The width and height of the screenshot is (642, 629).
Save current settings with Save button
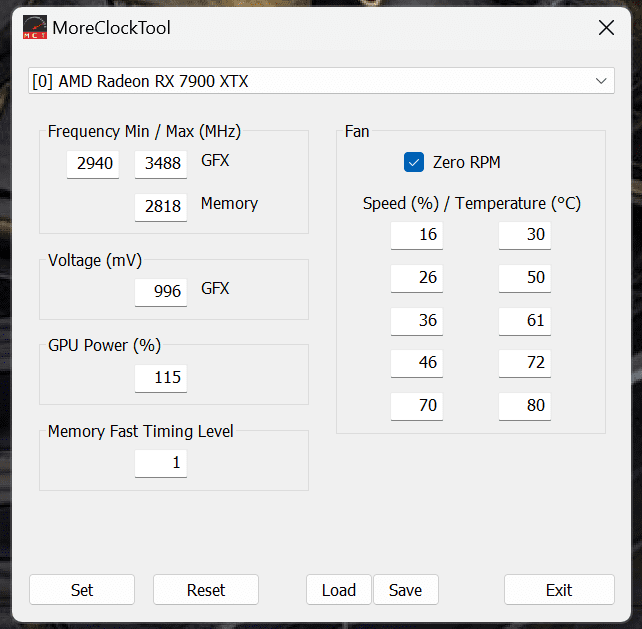405,590
